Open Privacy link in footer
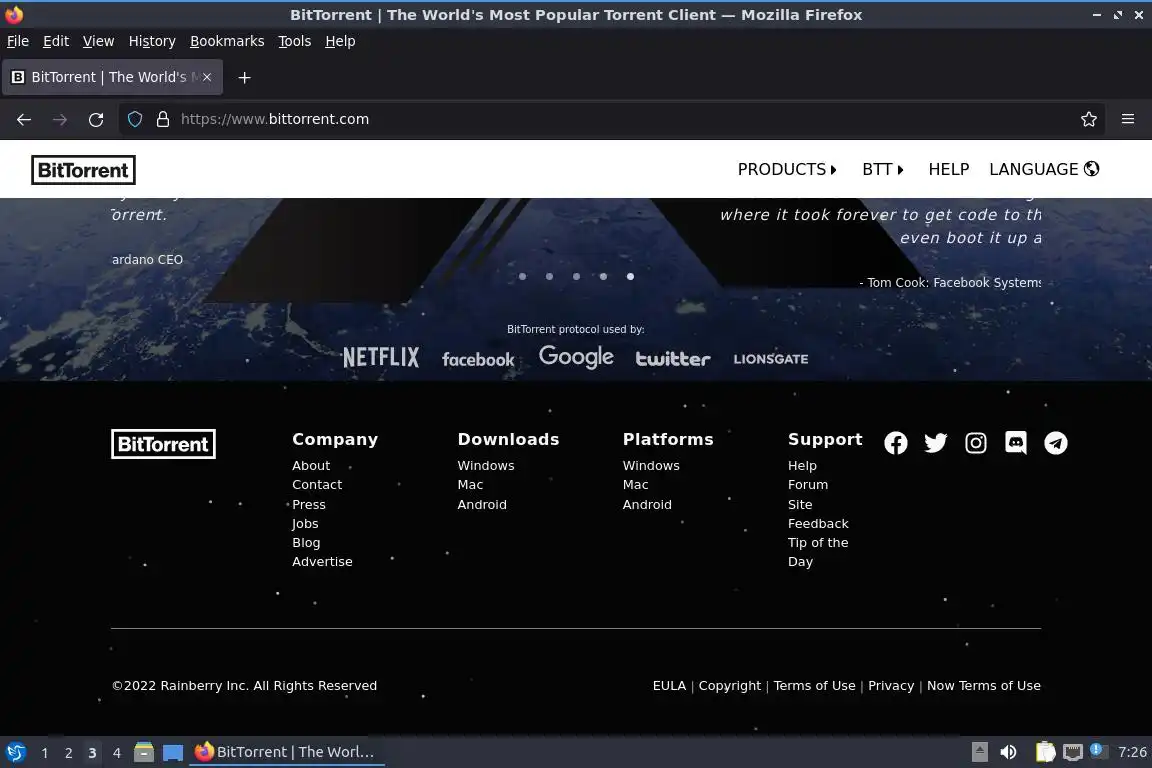The height and width of the screenshot is (768, 1152). [x=890, y=686]
